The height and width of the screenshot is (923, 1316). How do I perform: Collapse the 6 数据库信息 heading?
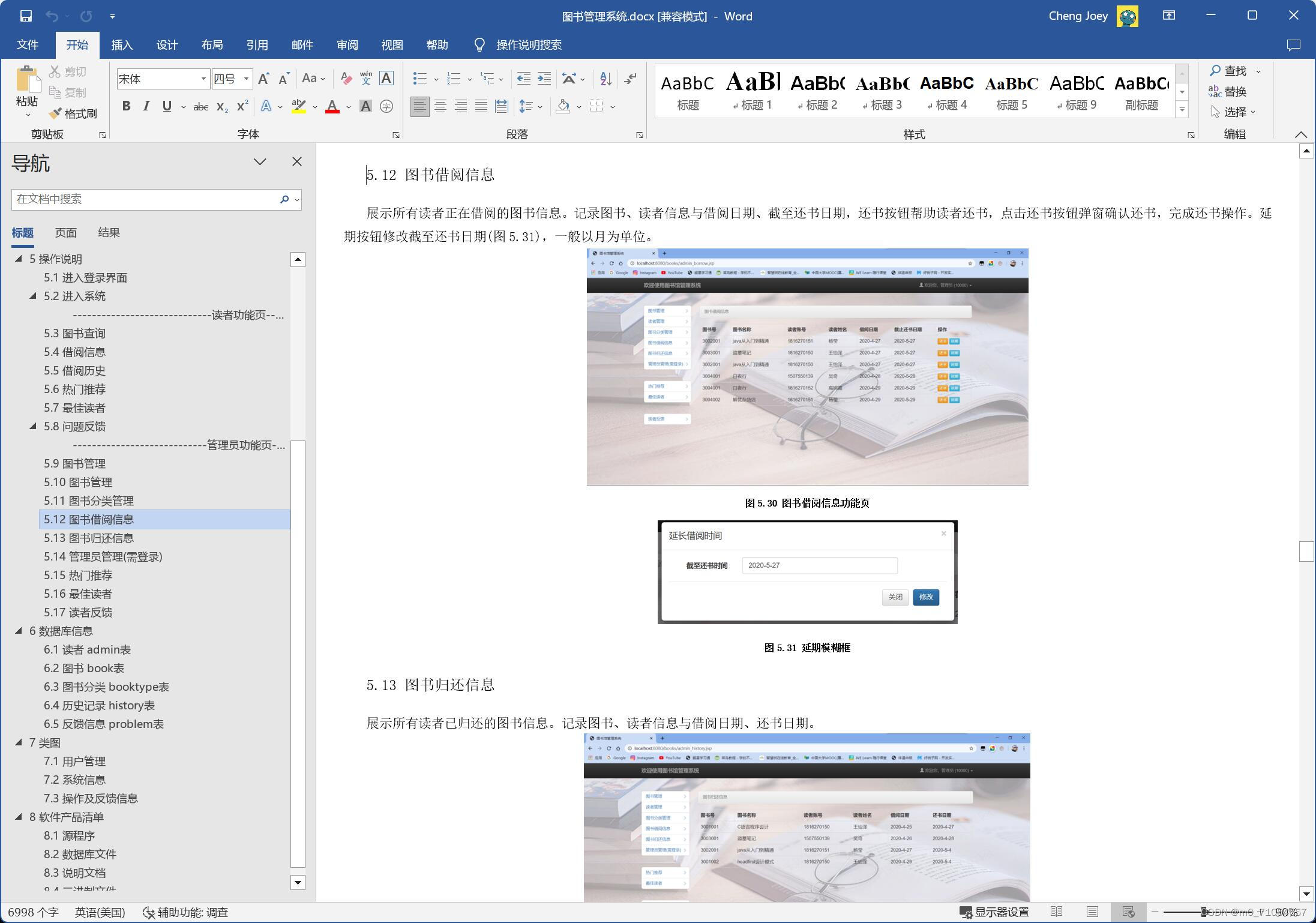point(19,631)
